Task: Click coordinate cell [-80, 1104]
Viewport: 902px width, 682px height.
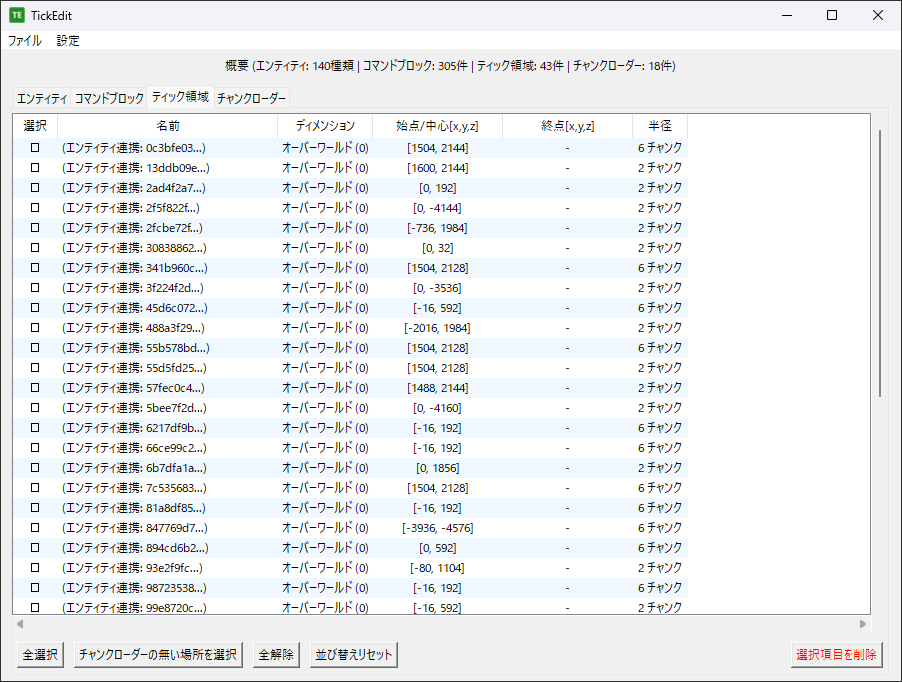Action: click(x=437, y=568)
